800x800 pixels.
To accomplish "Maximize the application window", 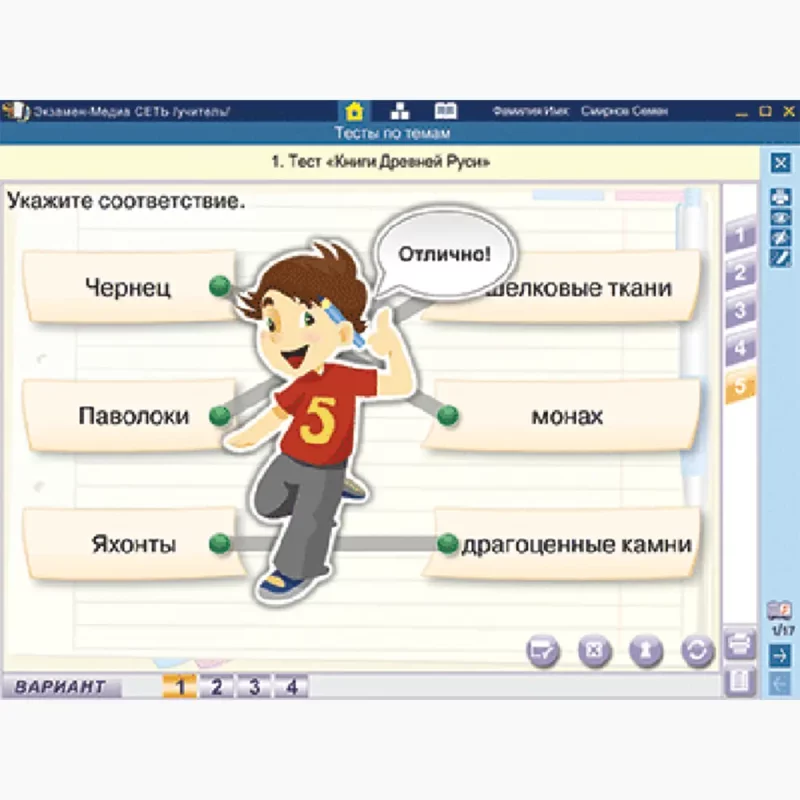I will (765, 111).
